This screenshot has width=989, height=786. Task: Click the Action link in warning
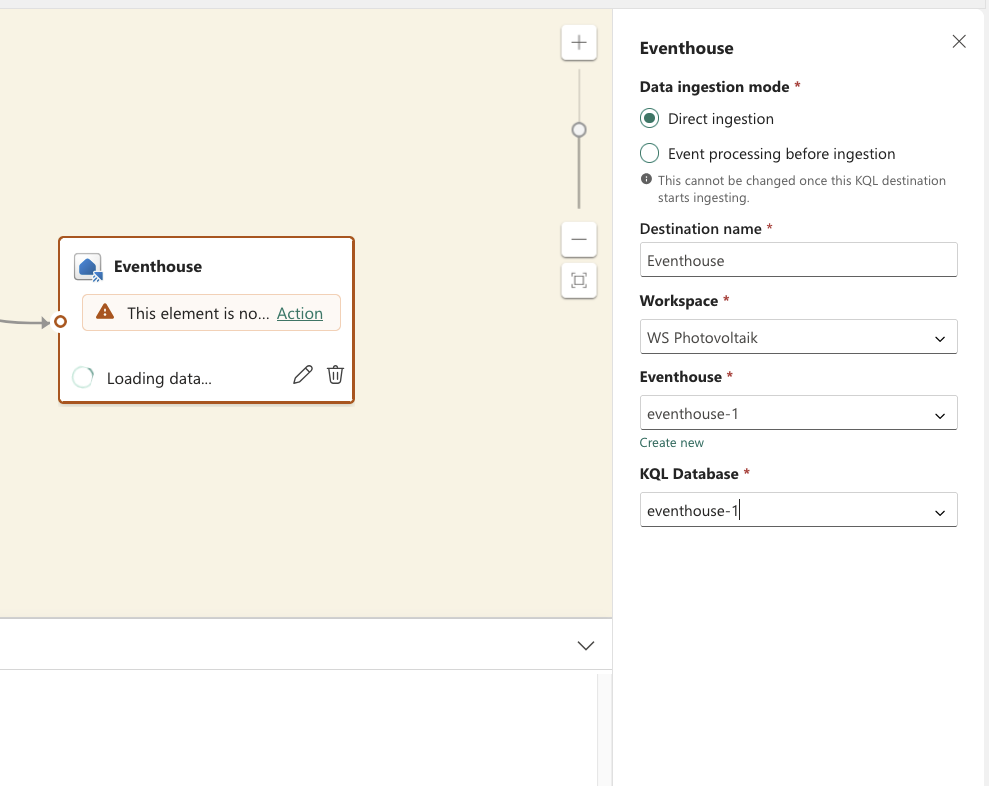click(300, 313)
